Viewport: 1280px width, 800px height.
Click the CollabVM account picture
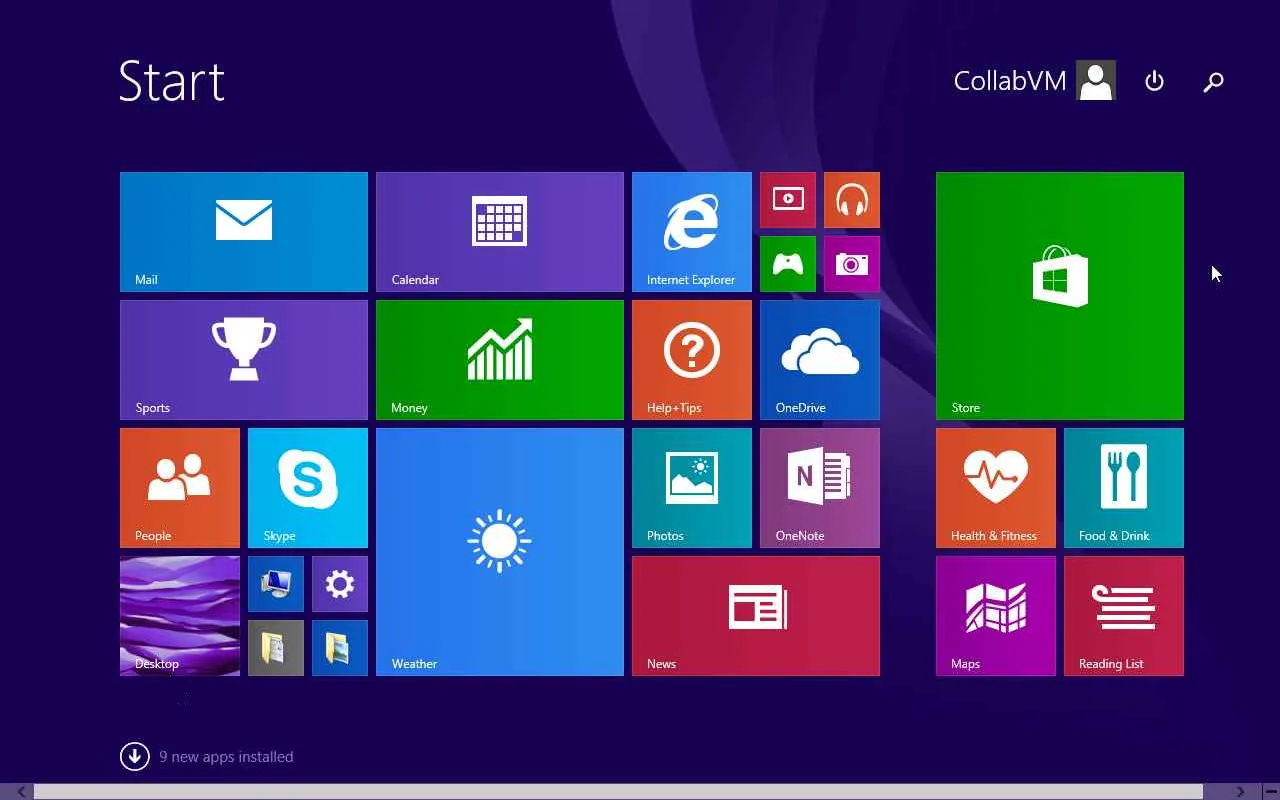(x=1096, y=81)
